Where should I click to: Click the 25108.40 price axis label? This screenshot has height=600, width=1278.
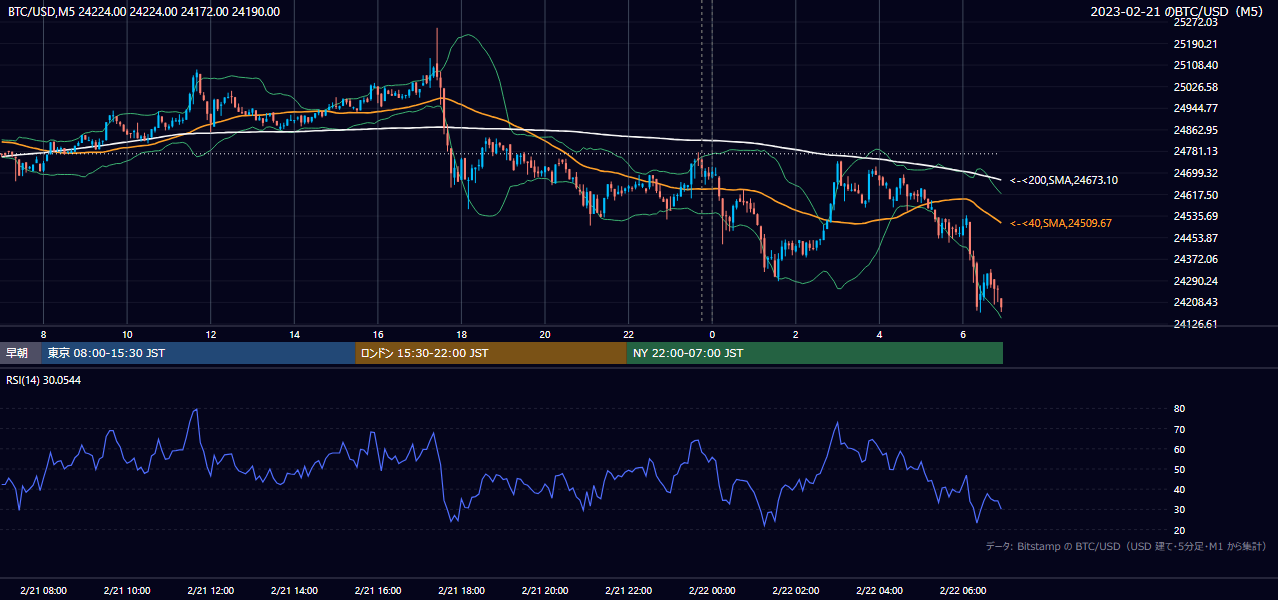pos(1195,65)
